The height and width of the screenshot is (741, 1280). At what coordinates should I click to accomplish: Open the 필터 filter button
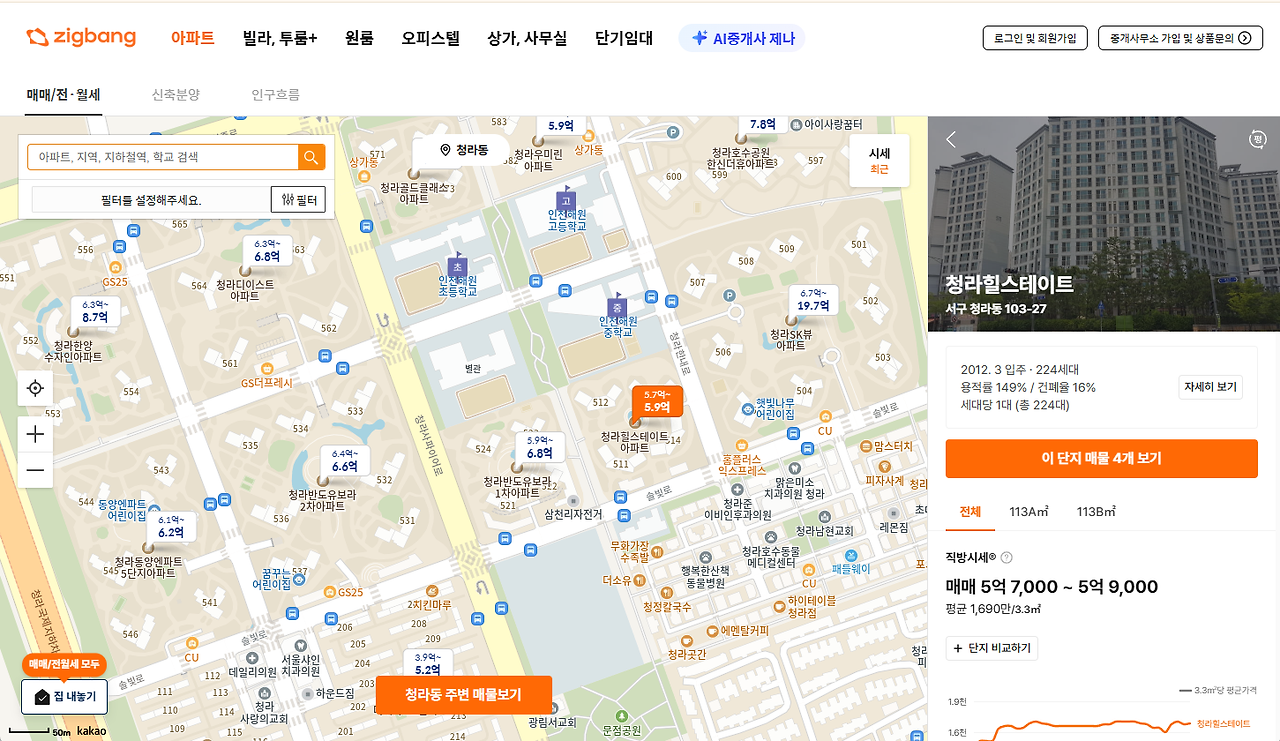(298, 200)
